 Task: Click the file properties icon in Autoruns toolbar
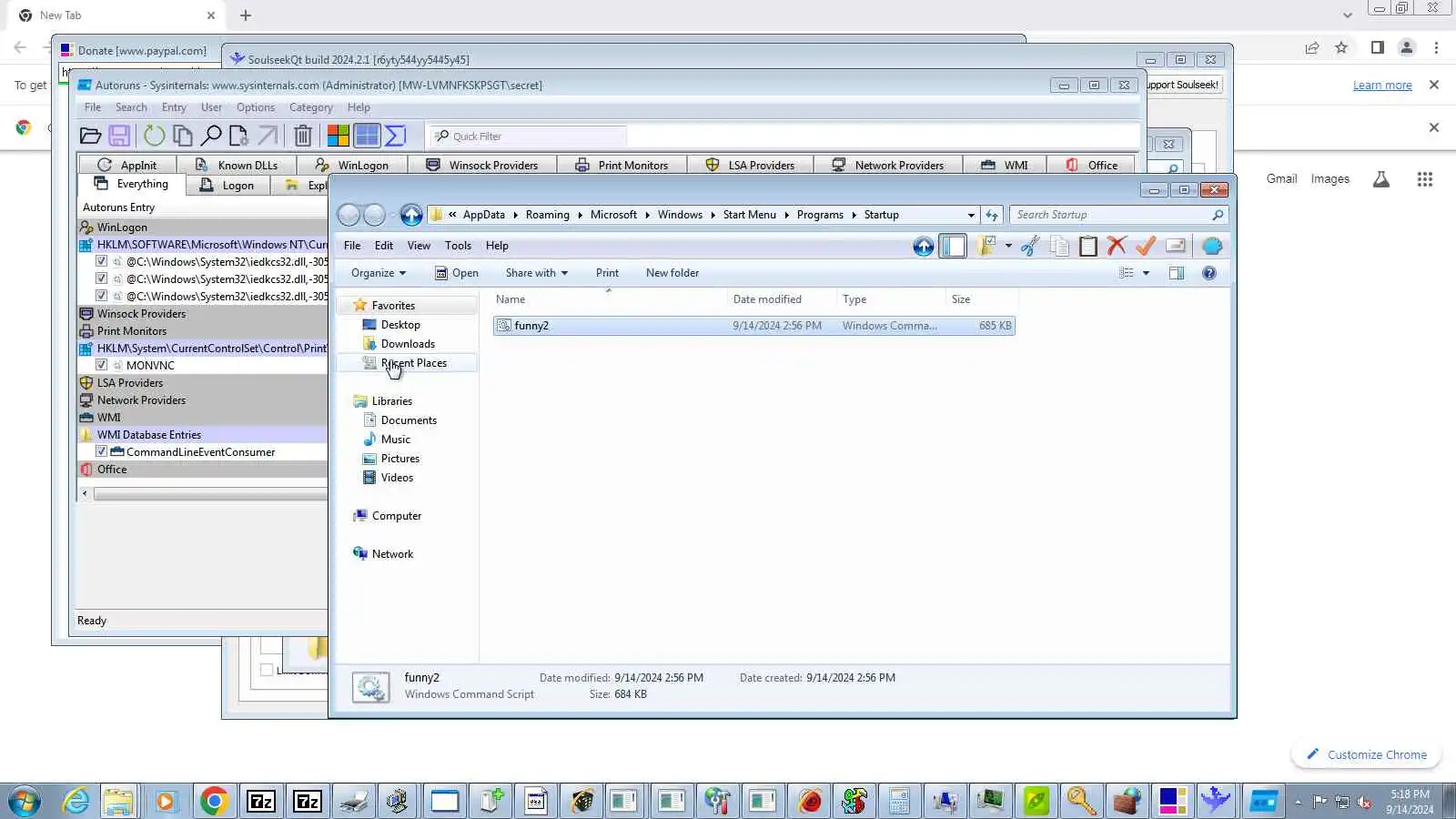tap(239, 136)
